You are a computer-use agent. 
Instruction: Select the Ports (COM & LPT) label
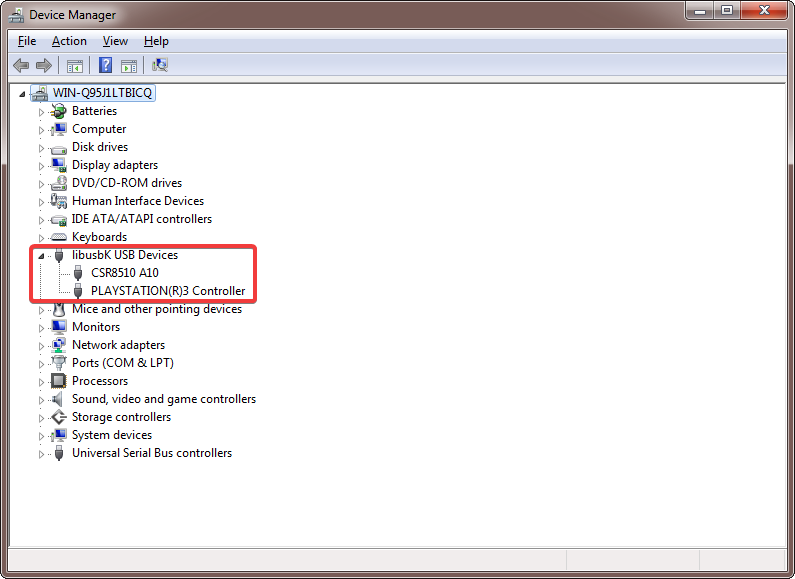123,363
